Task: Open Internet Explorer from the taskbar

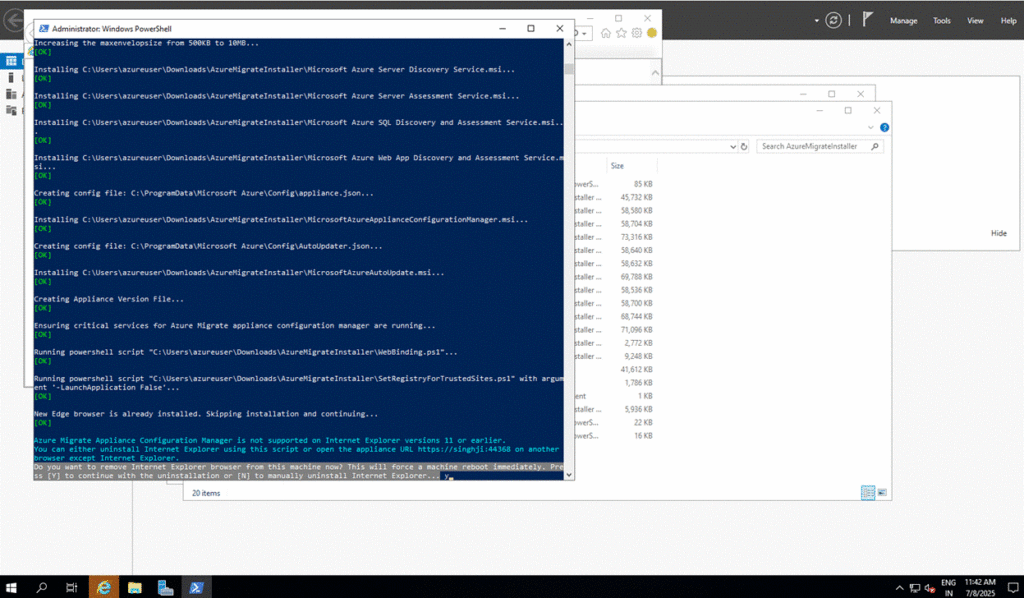Action: 103,587
